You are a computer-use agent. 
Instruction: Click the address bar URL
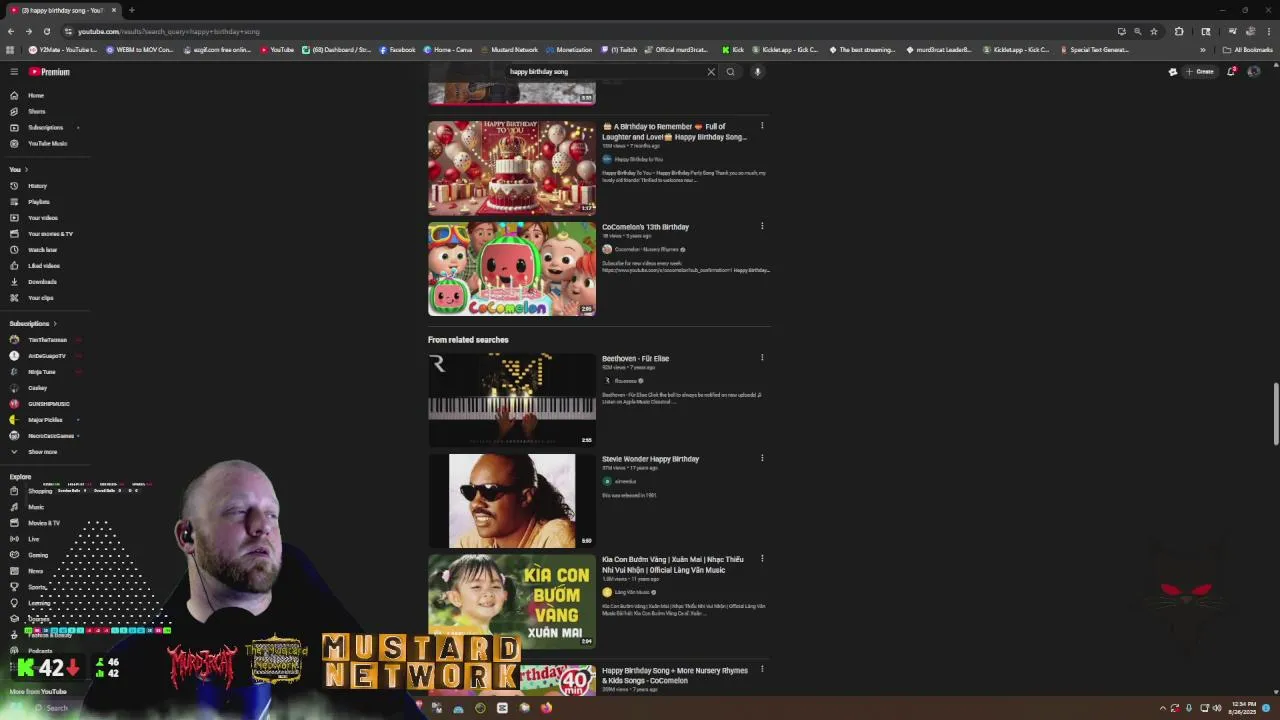[168, 31]
